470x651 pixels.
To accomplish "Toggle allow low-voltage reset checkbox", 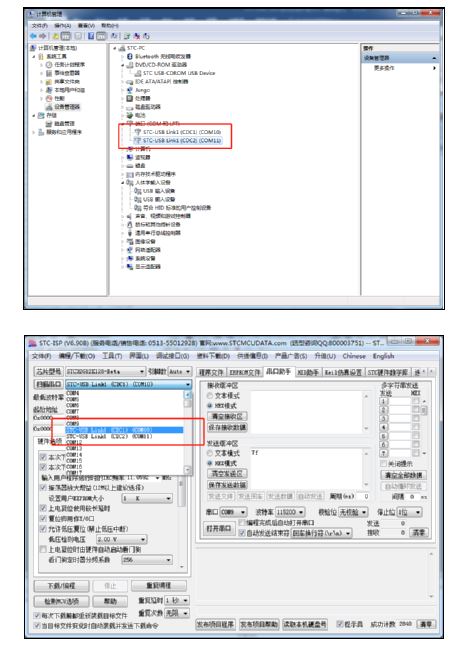I will click(43, 529).
